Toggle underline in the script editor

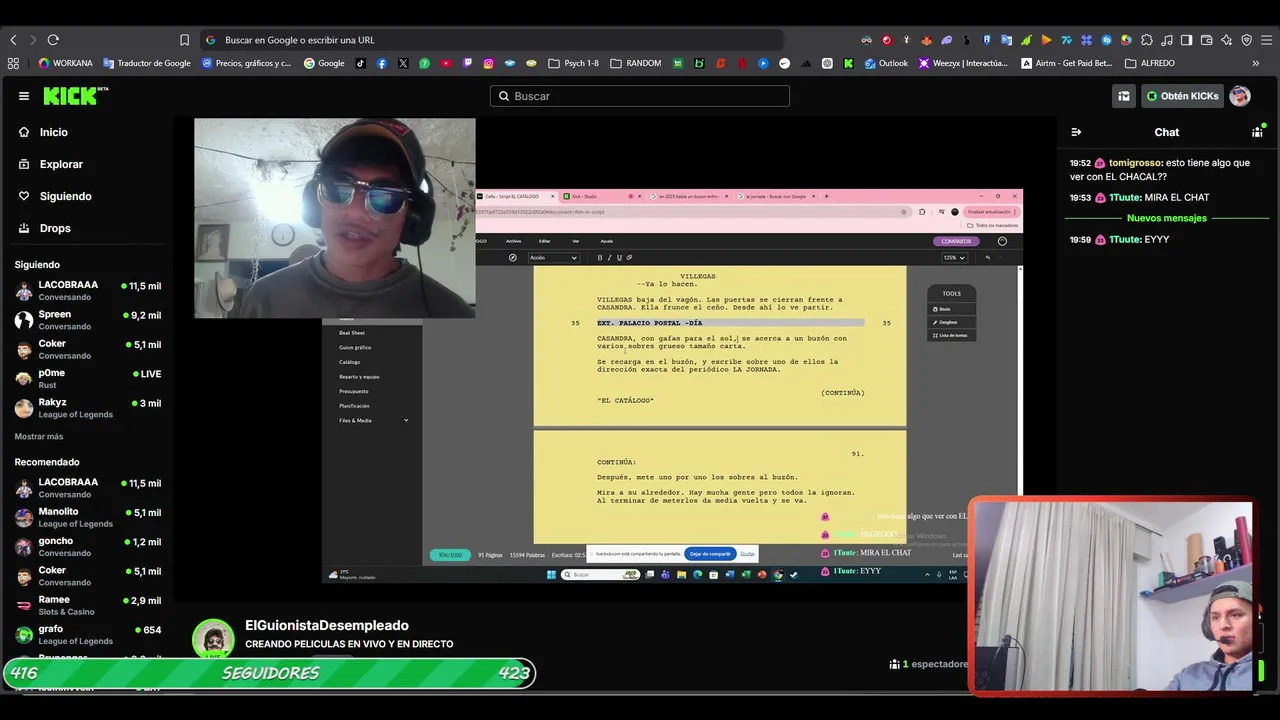click(x=619, y=258)
